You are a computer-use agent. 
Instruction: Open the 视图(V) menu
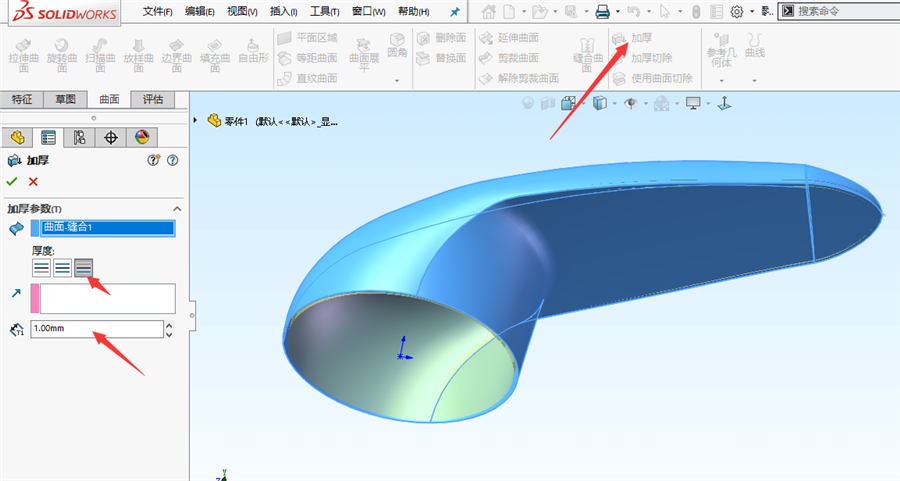click(x=242, y=11)
